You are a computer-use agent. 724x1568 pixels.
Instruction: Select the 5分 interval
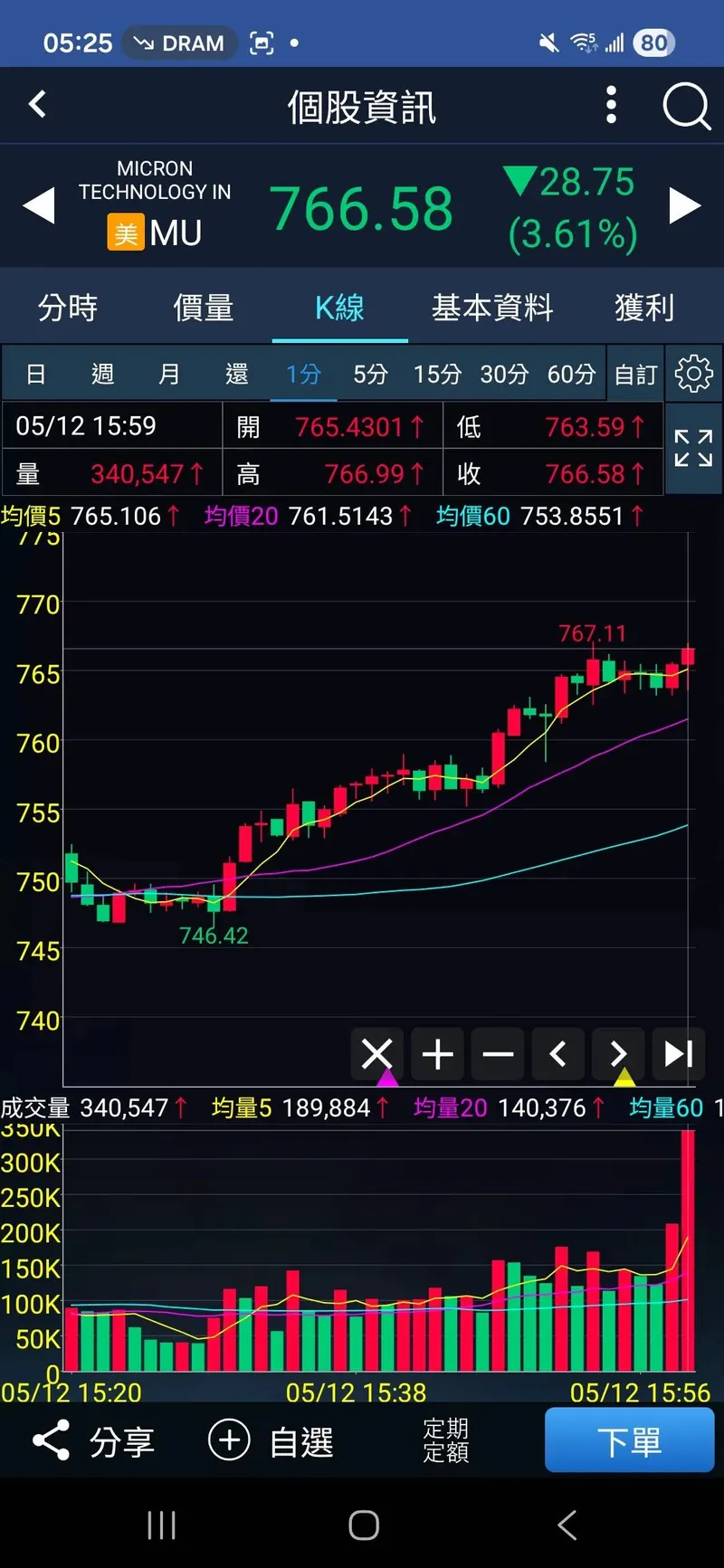pos(370,374)
